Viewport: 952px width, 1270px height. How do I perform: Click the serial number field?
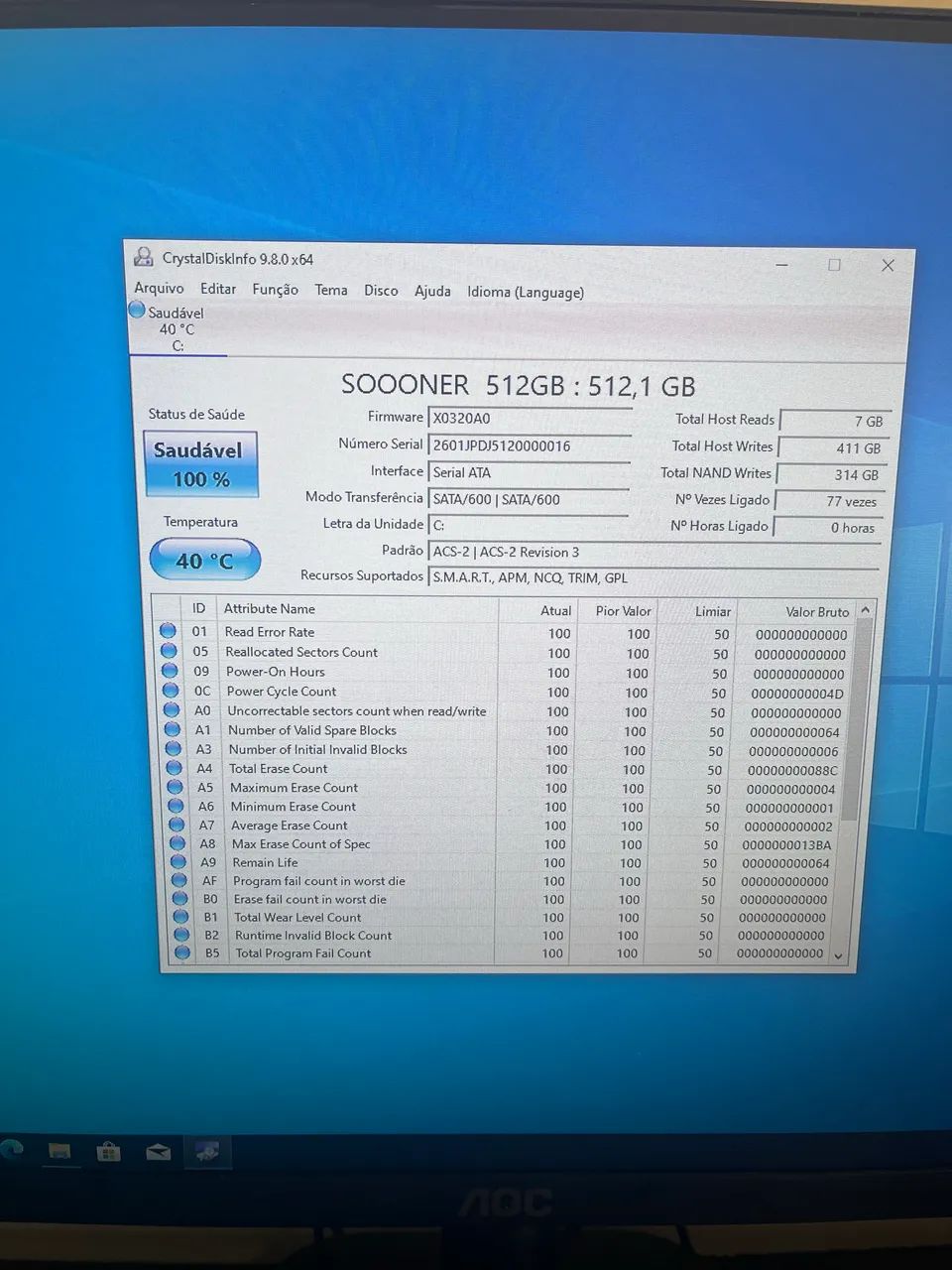(530, 445)
